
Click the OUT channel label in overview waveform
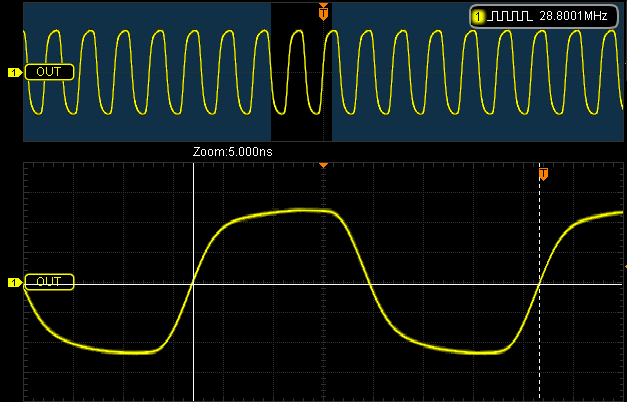(49, 72)
